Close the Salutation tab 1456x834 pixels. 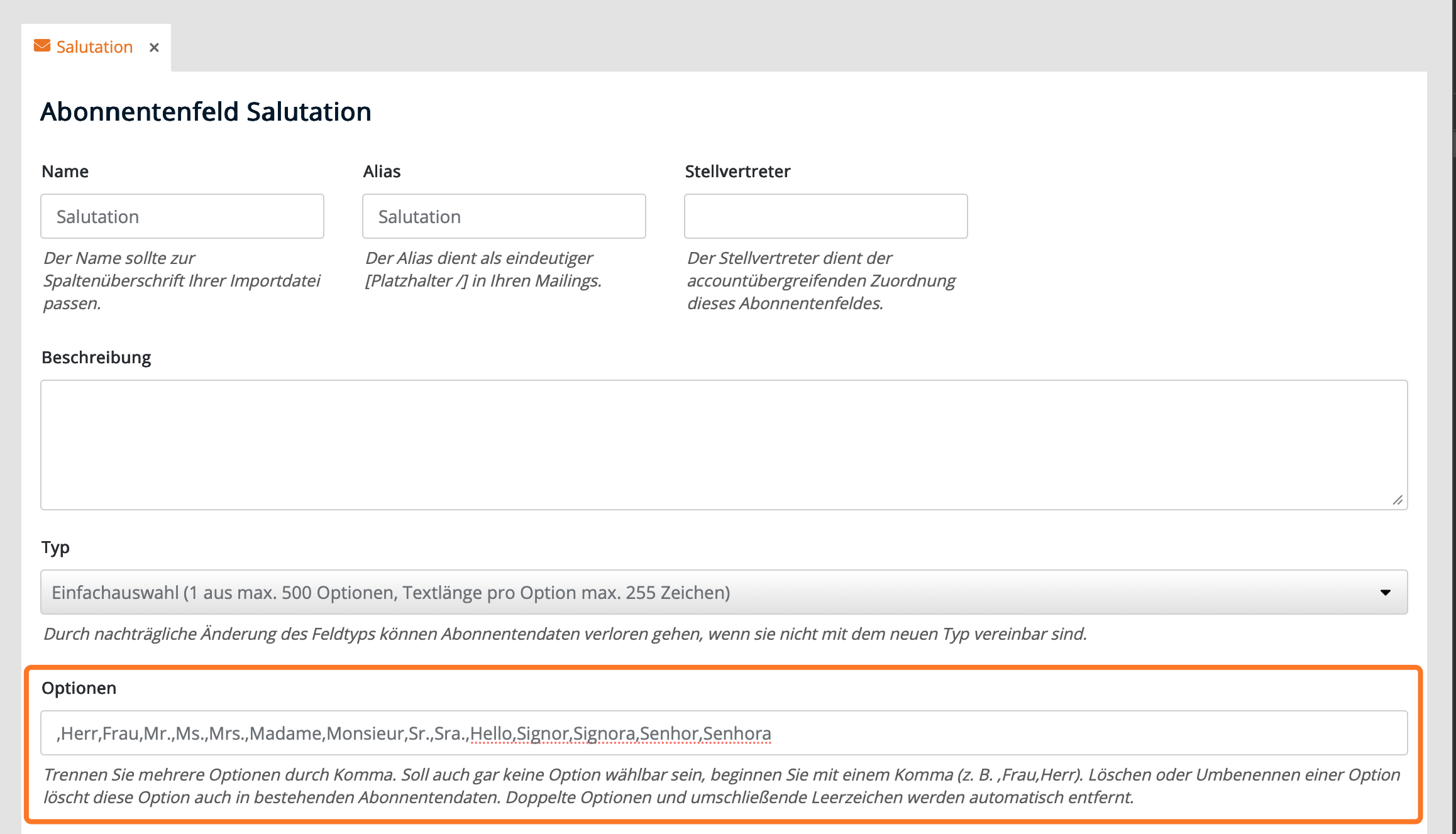pyautogui.click(x=154, y=48)
